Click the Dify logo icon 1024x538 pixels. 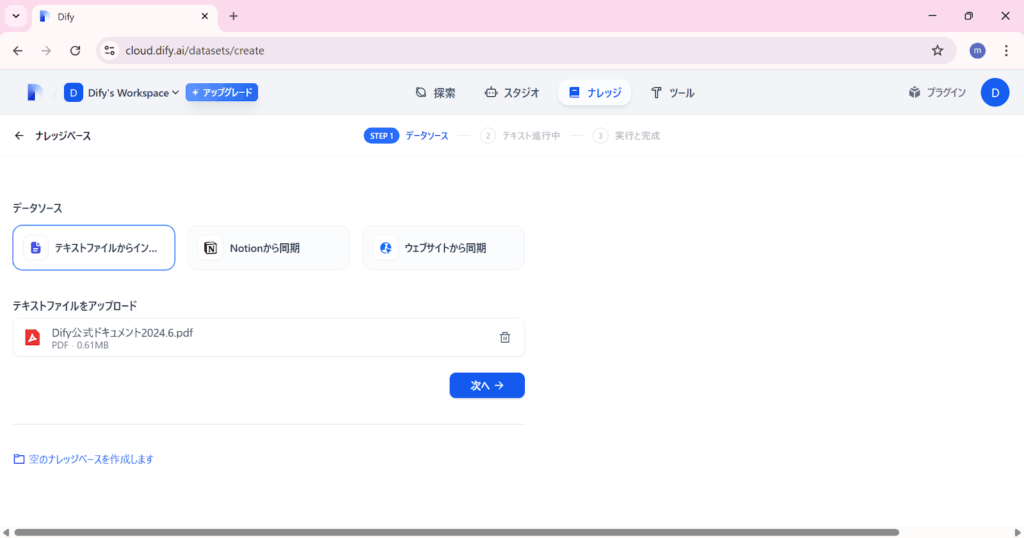click(35, 93)
